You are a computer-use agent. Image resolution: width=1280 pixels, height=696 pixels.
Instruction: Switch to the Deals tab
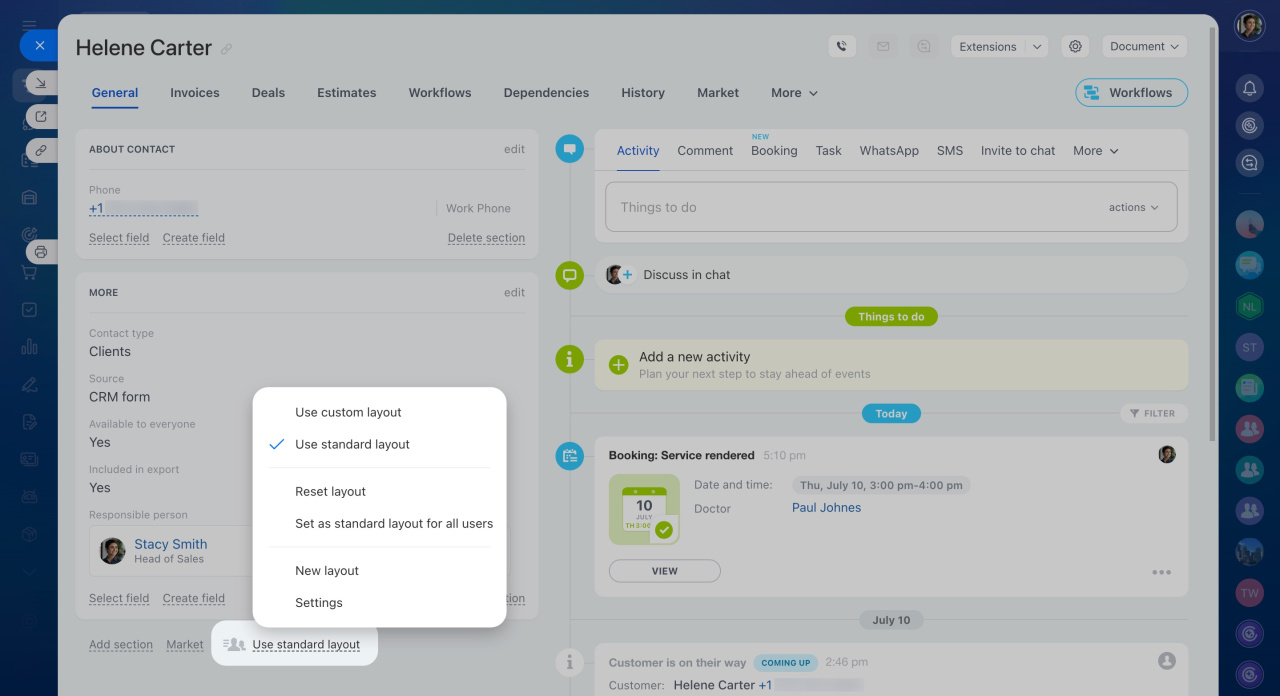point(268,93)
